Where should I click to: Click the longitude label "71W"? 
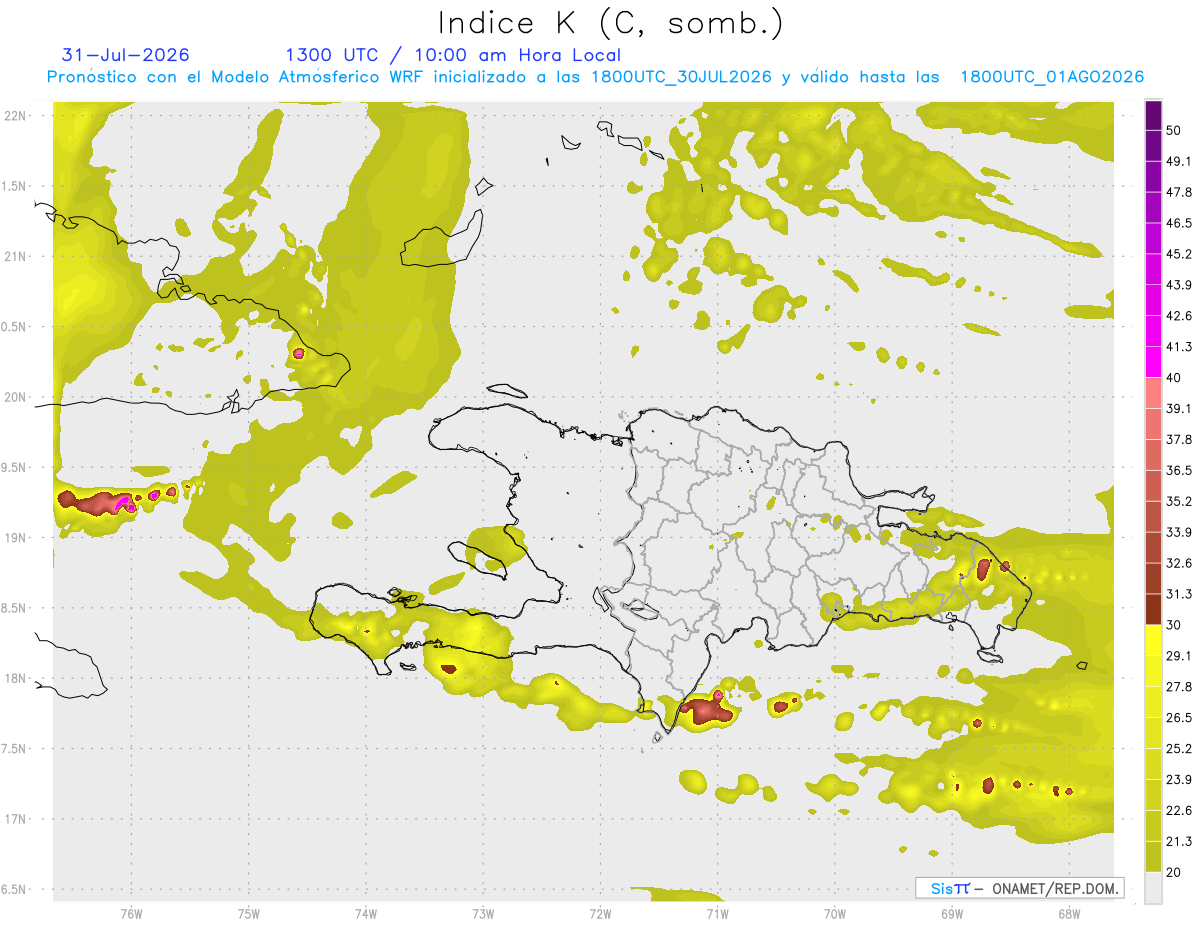click(717, 914)
